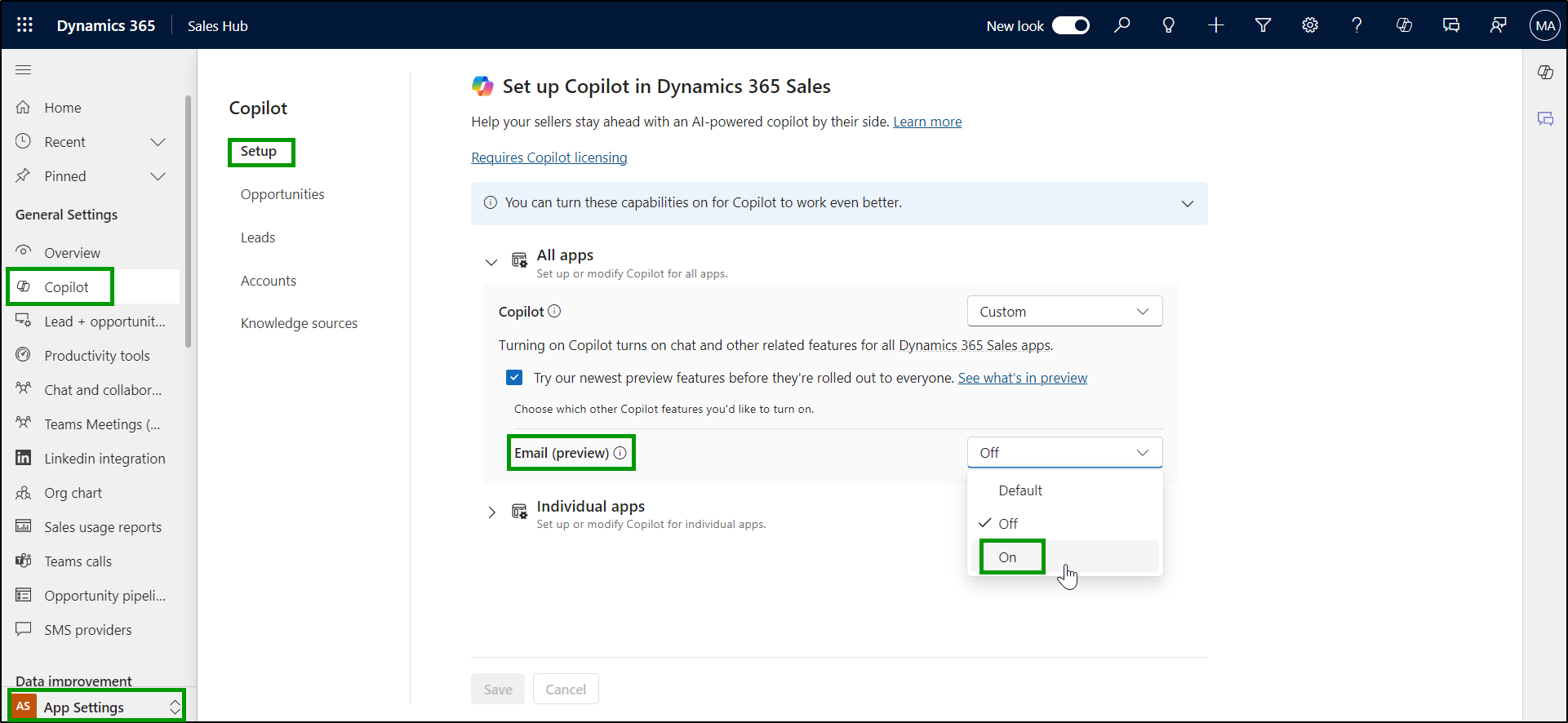The height and width of the screenshot is (723, 1568).
Task: Click info icon next to Copilot label
Action: [x=554, y=311]
